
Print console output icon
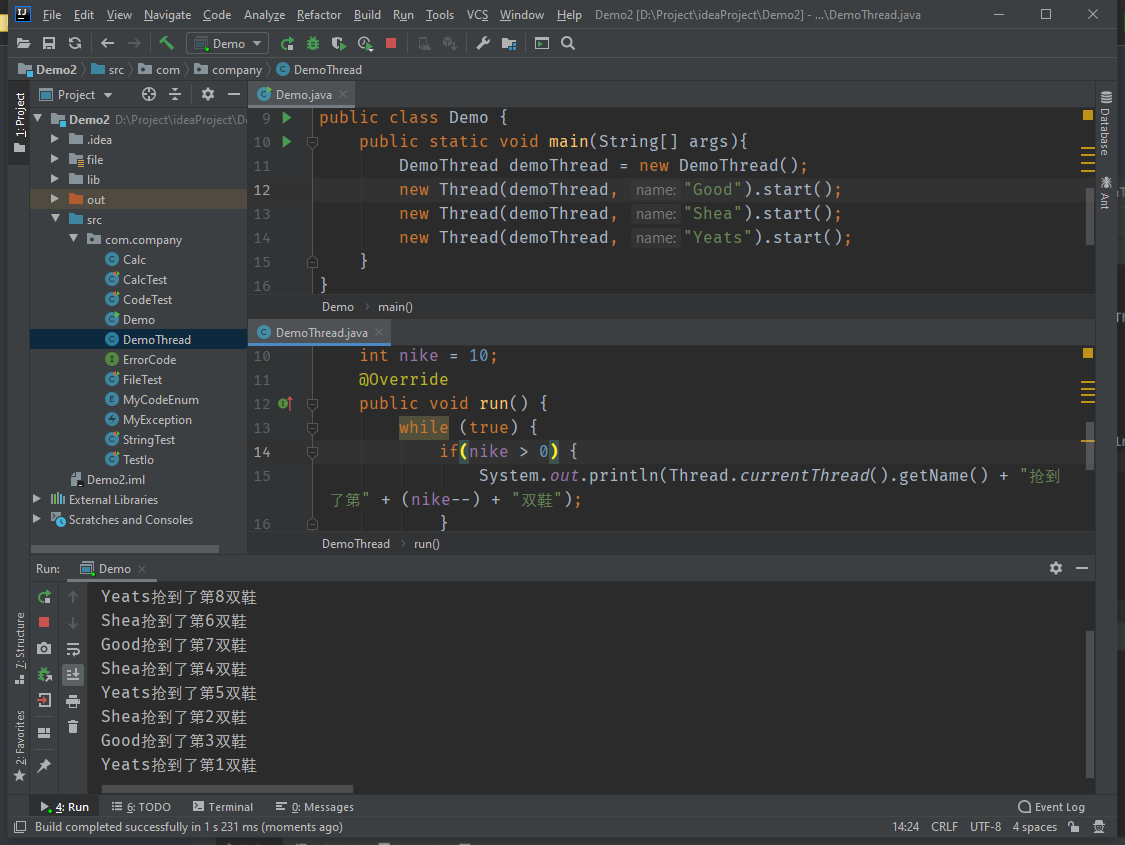73,701
